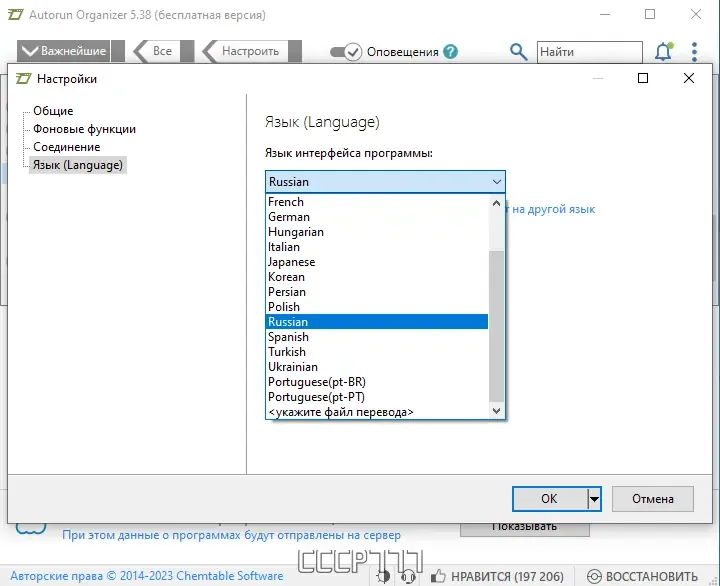720x586 pixels.
Task: Open Фоновые функции settings section
Action: (x=84, y=129)
